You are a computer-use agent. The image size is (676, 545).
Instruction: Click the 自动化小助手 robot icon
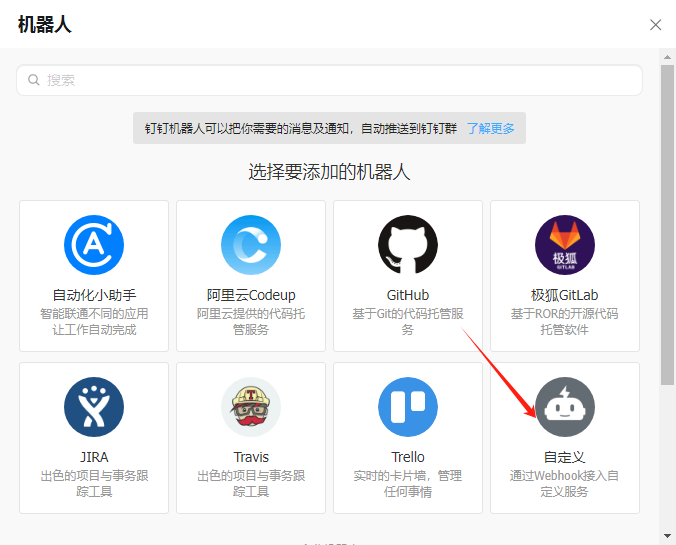[x=94, y=245]
